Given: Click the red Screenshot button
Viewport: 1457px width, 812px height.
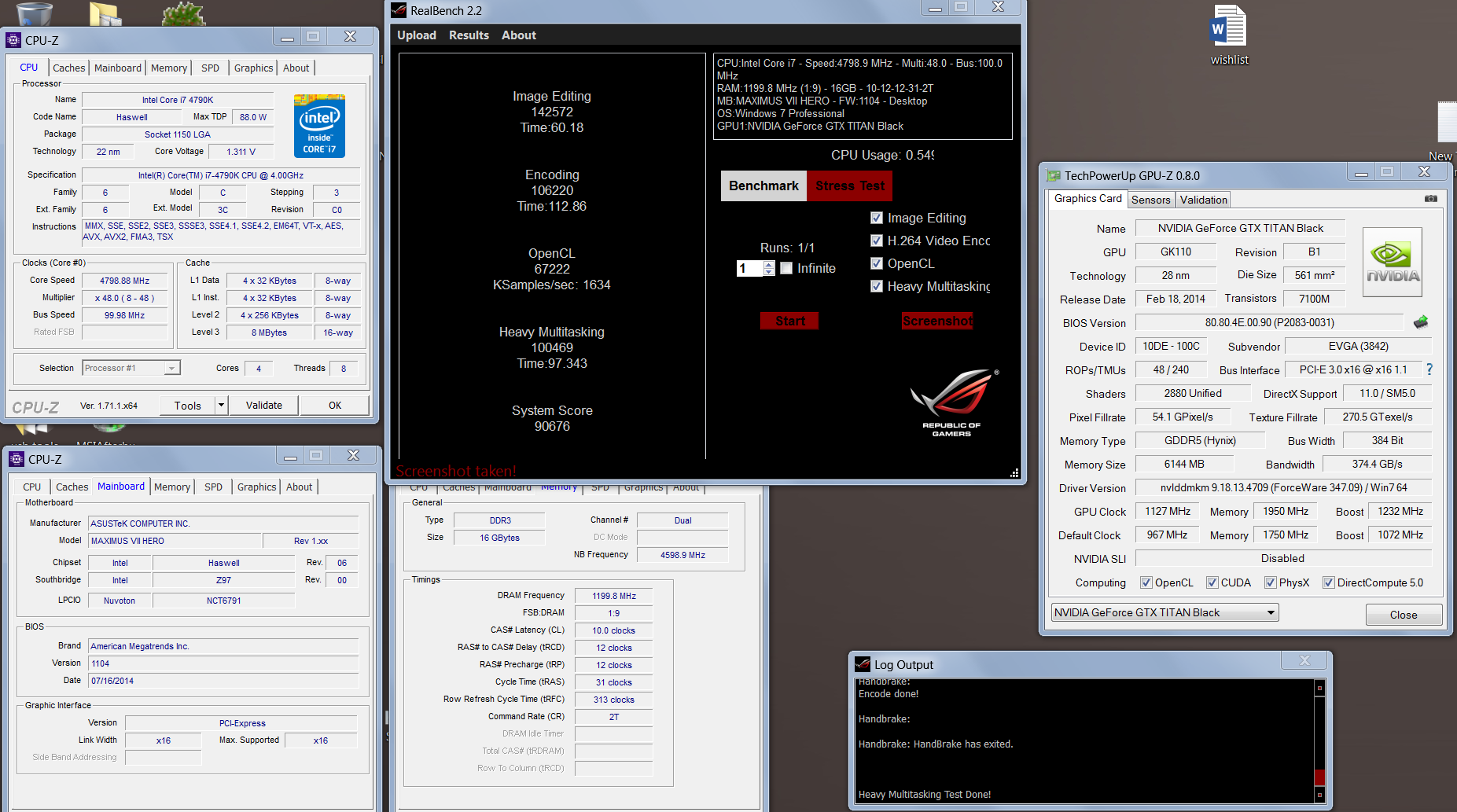Looking at the screenshot, I should [937, 321].
